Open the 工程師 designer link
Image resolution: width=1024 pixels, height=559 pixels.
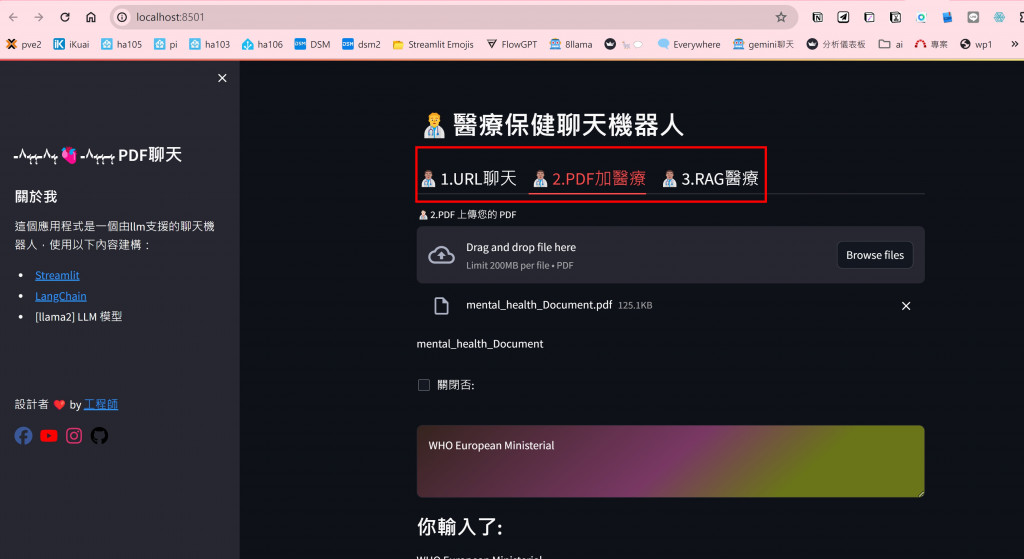pyautogui.click(x=101, y=404)
